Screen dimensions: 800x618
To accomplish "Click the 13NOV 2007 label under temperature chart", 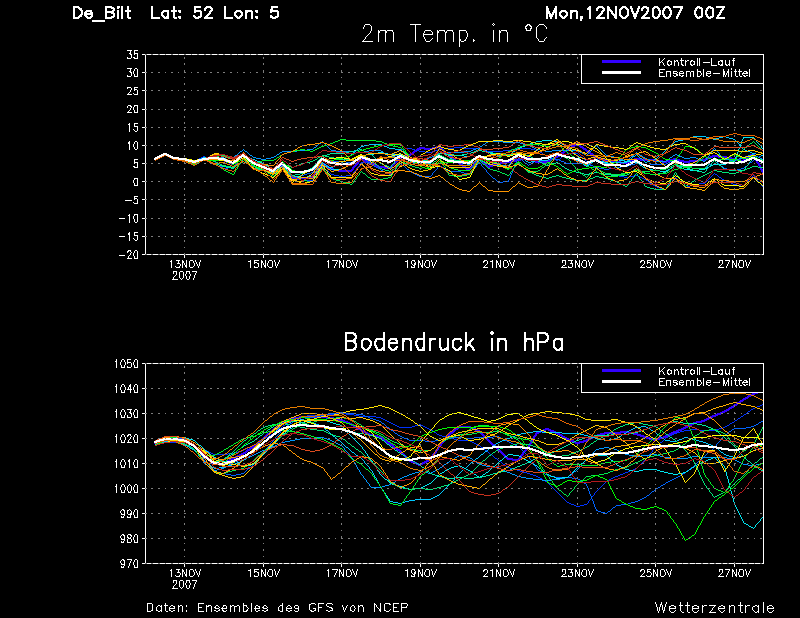I will click(185, 270).
